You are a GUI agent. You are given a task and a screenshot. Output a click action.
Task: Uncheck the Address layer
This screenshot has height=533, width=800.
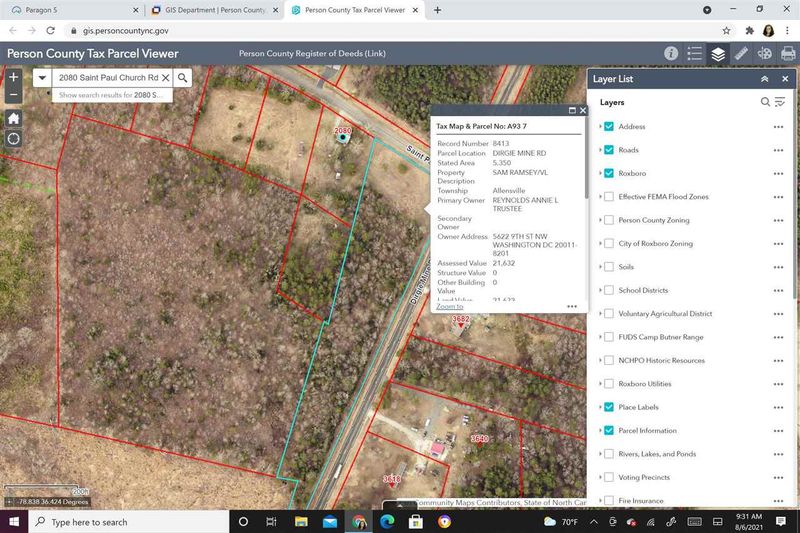609,126
